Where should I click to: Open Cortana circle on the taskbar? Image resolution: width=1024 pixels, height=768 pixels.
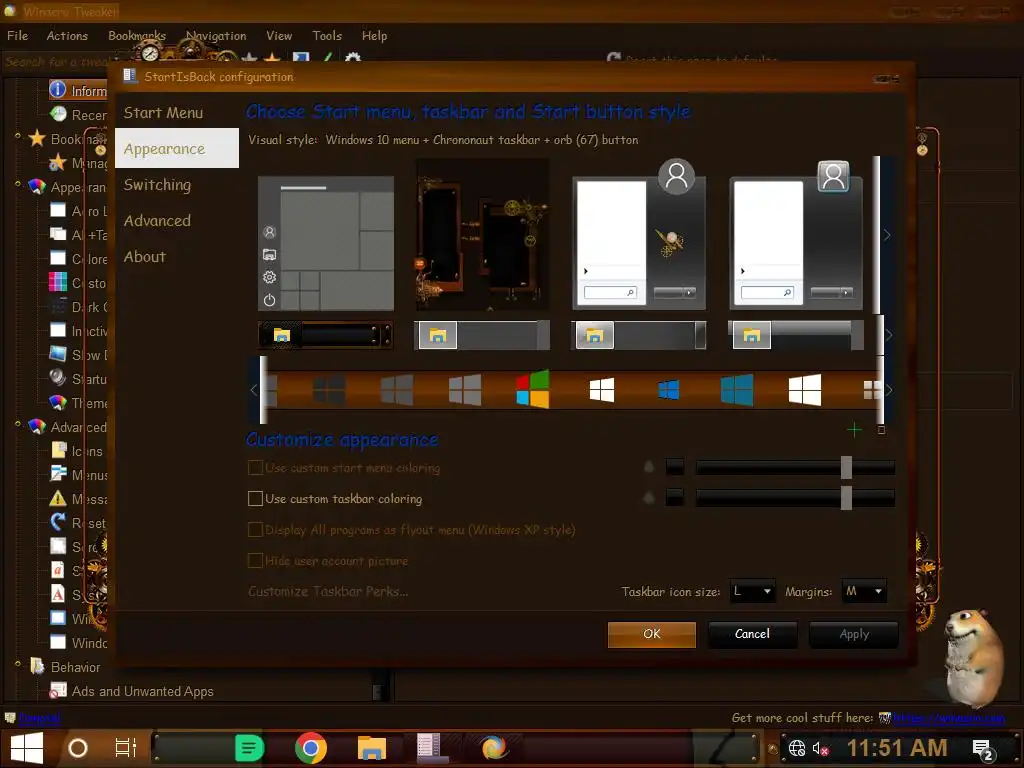(78, 748)
